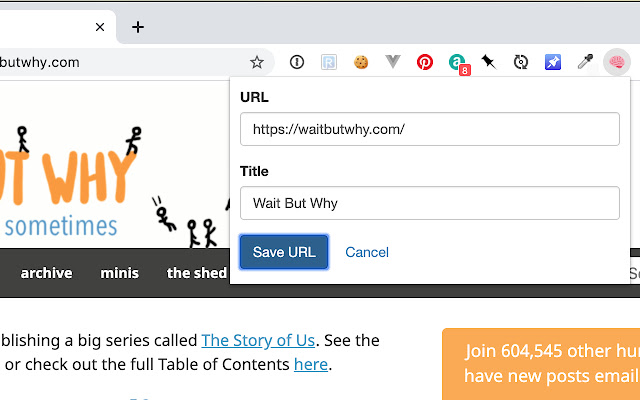Open the cookie extension icon
The image size is (640, 400).
point(361,62)
